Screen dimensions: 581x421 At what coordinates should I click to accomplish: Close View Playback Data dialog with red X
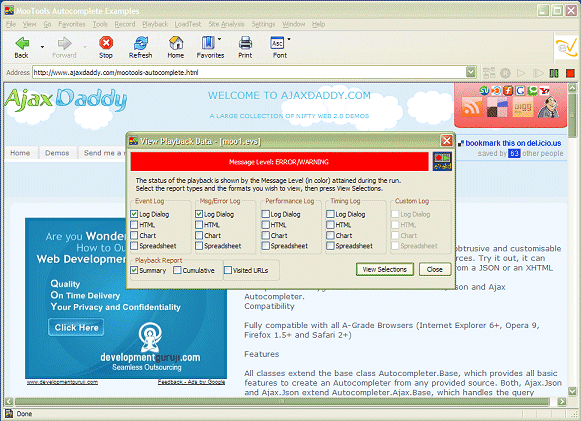click(446, 141)
